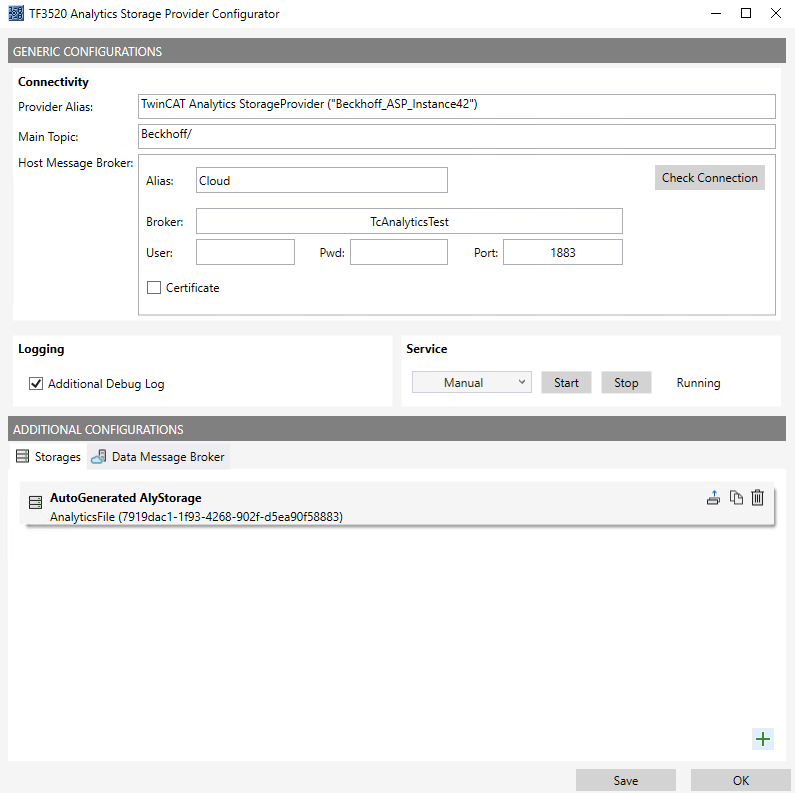Save the configuration
The image size is (795, 793).
tap(625, 780)
